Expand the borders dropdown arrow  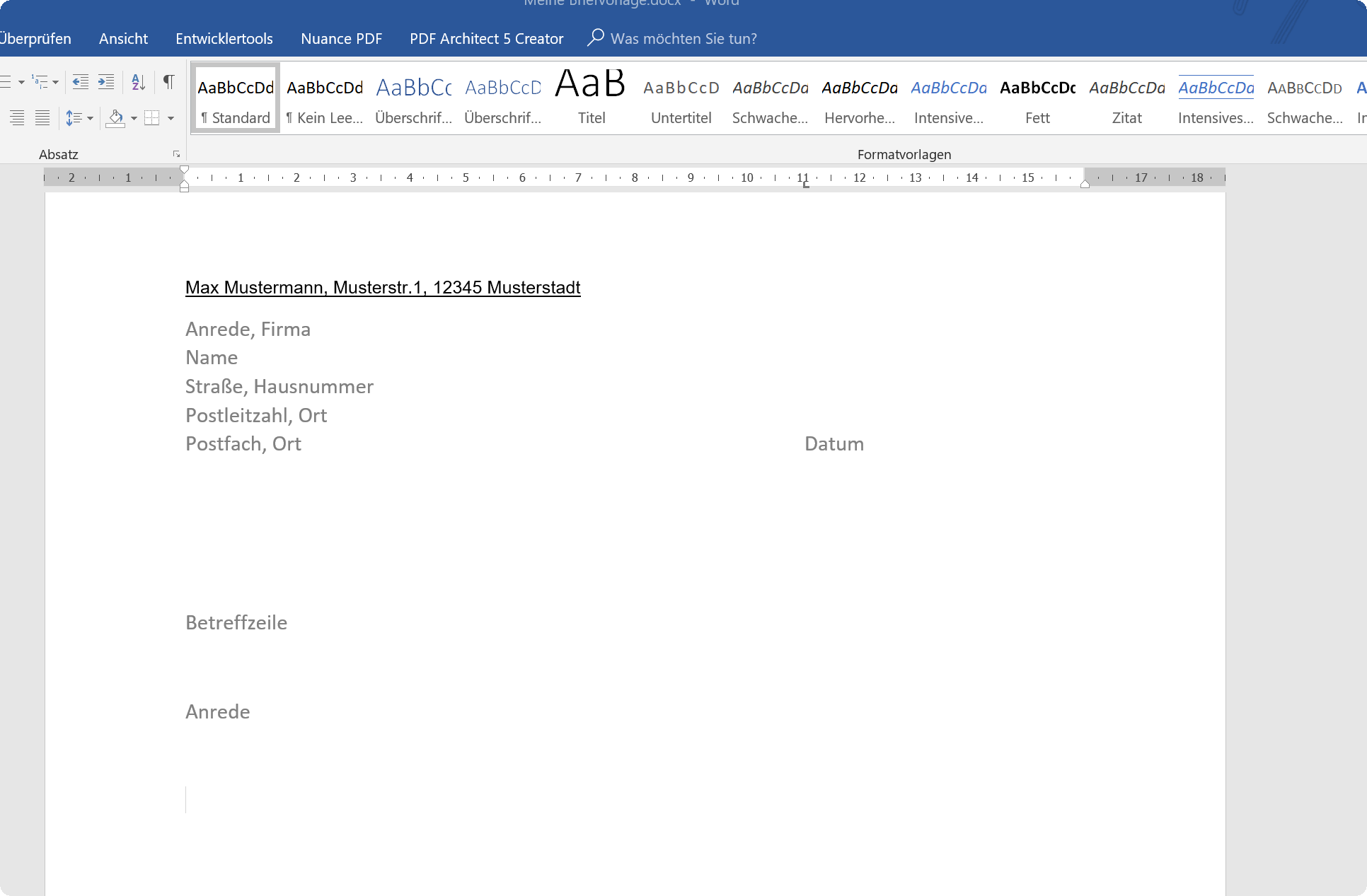click(171, 118)
